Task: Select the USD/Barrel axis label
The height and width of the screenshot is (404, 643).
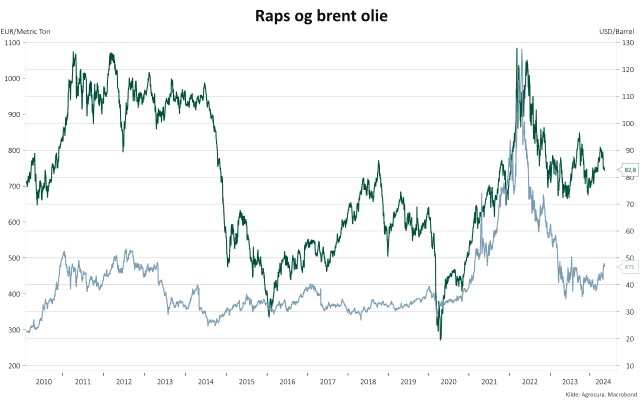Action: pos(615,32)
